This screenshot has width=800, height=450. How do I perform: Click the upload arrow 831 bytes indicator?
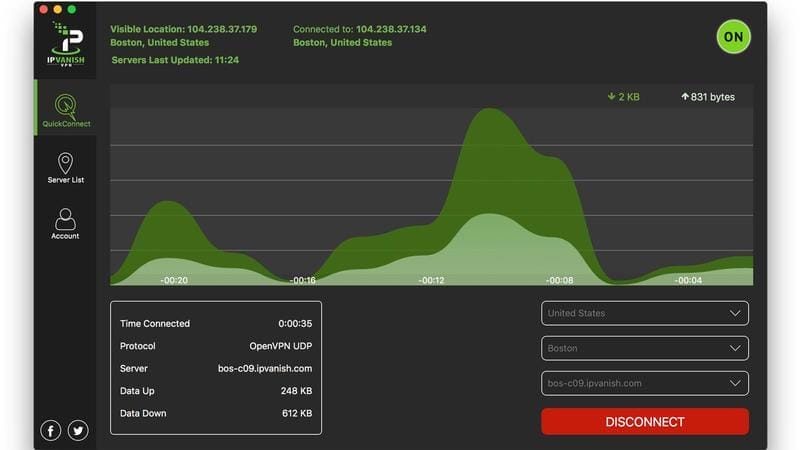tap(707, 97)
